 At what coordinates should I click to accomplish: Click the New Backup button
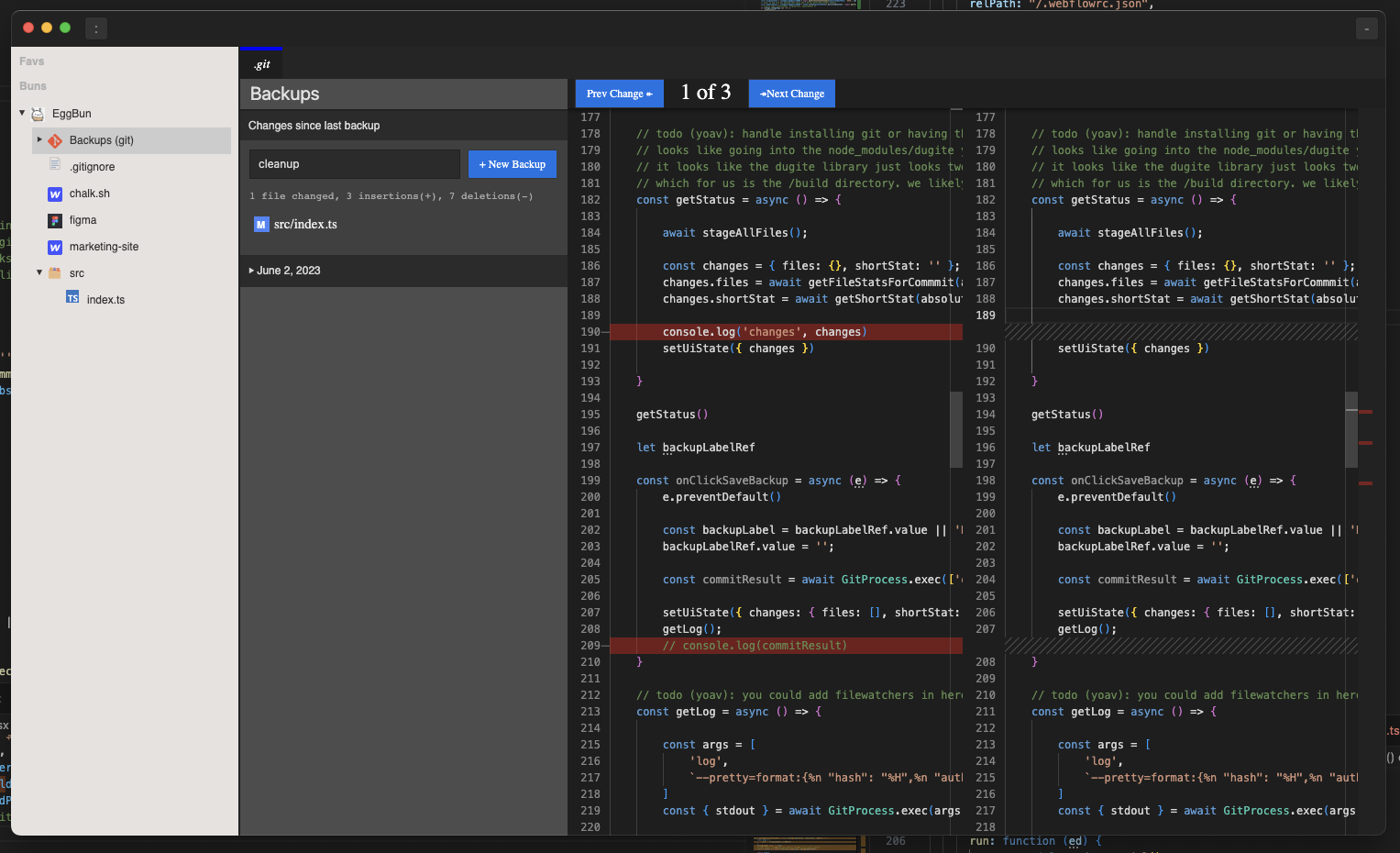coord(513,164)
